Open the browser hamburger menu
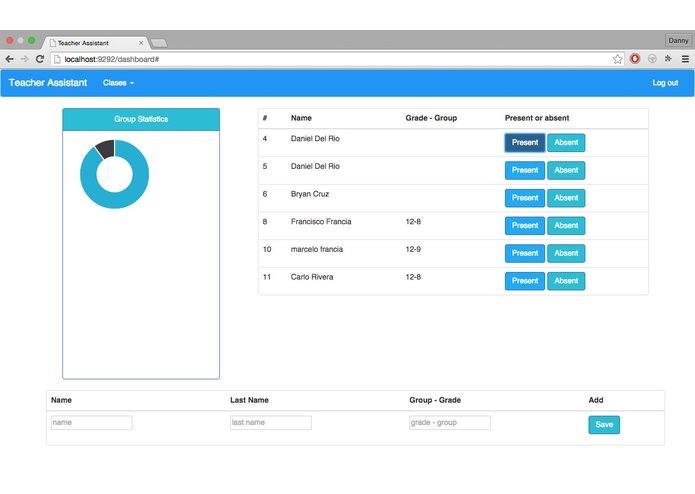 click(x=685, y=58)
